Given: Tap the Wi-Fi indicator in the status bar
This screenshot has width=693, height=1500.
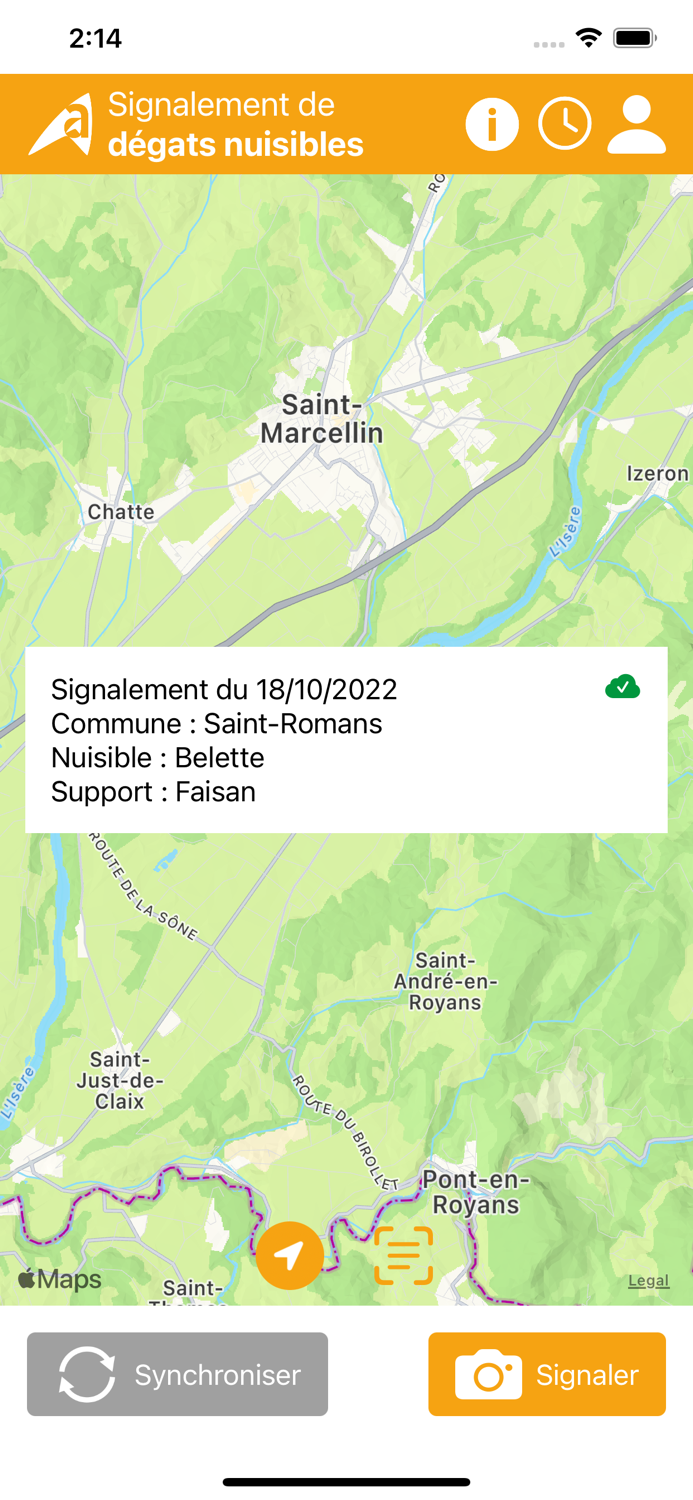Looking at the screenshot, I should tap(586, 36).
